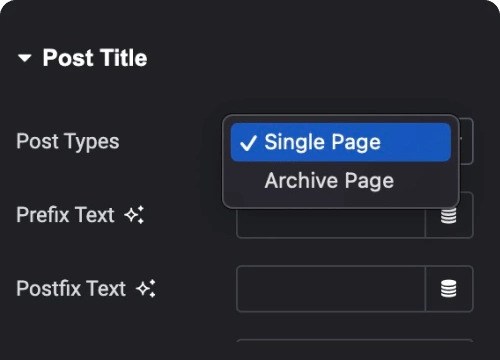Click the dynamic tags button box beside Postfix field

[x=449, y=289]
